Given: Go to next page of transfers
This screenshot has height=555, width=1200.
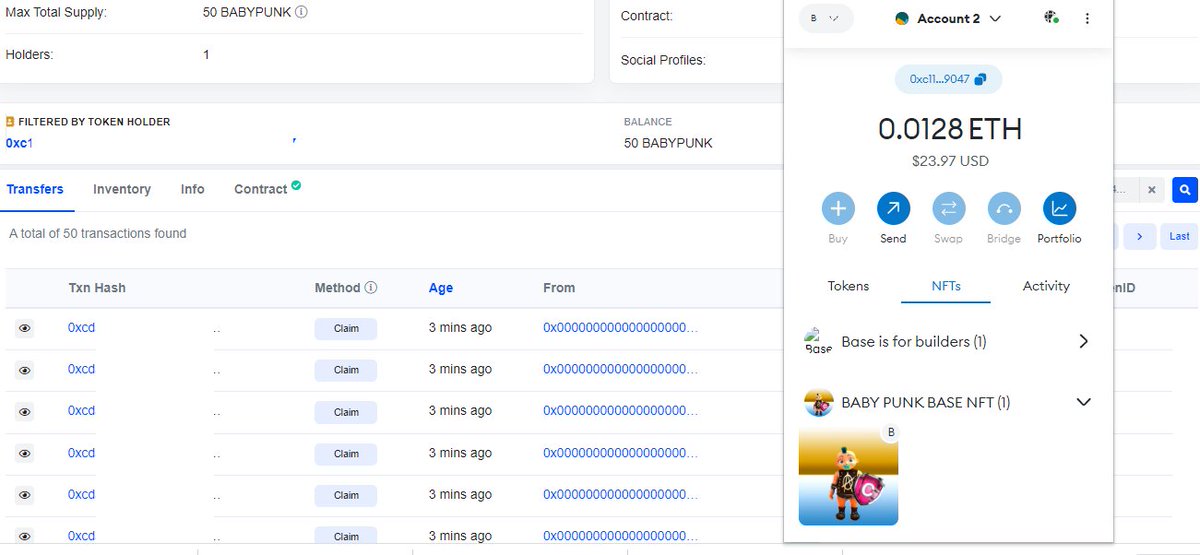Looking at the screenshot, I should pyautogui.click(x=1139, y=236).
